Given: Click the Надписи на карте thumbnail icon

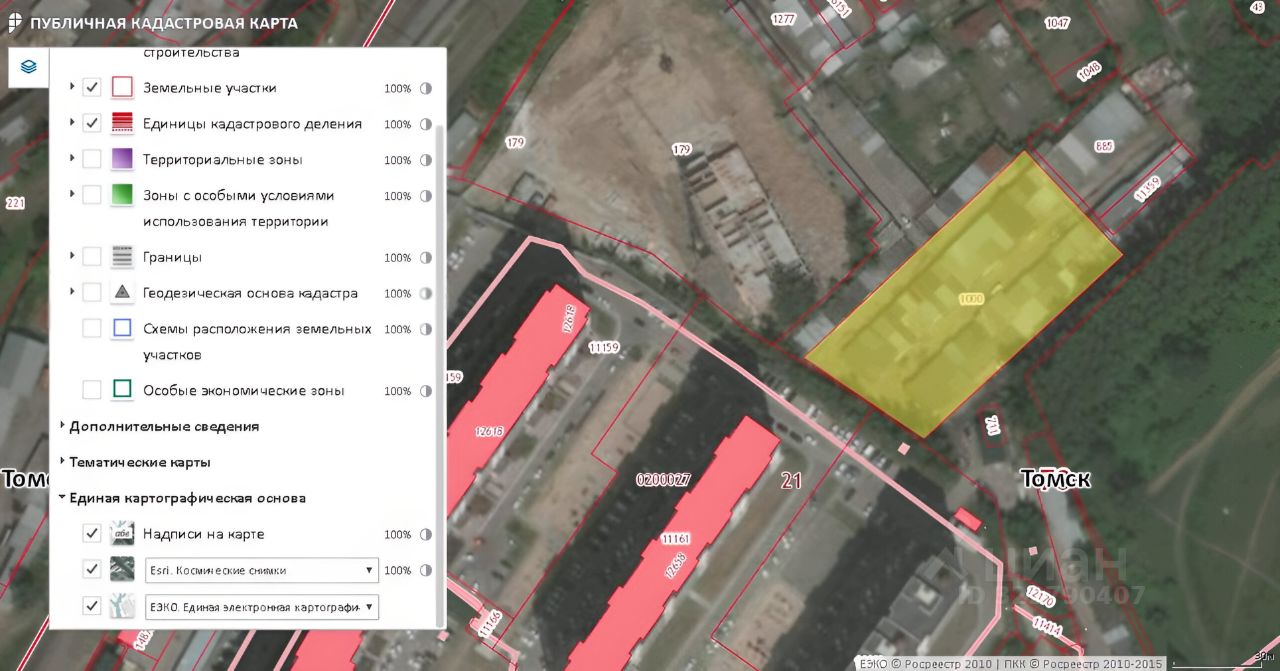Looking at the screenshot, I should coord(122,534).
